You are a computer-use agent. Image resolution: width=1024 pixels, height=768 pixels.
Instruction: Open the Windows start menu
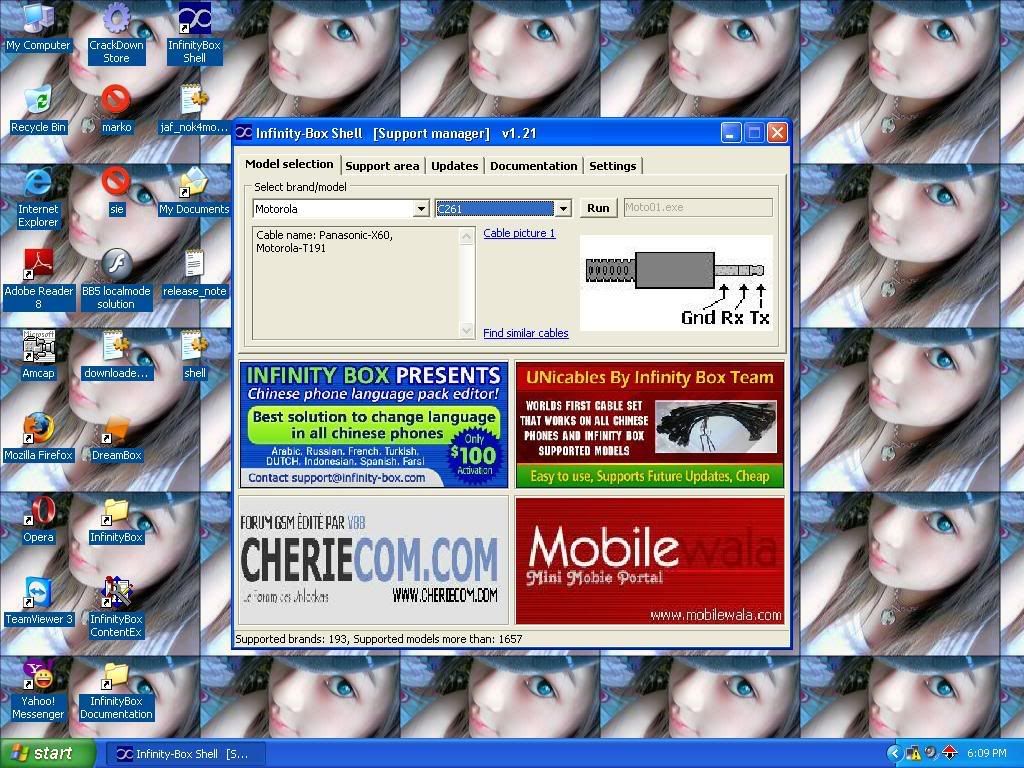coord(47,754)
